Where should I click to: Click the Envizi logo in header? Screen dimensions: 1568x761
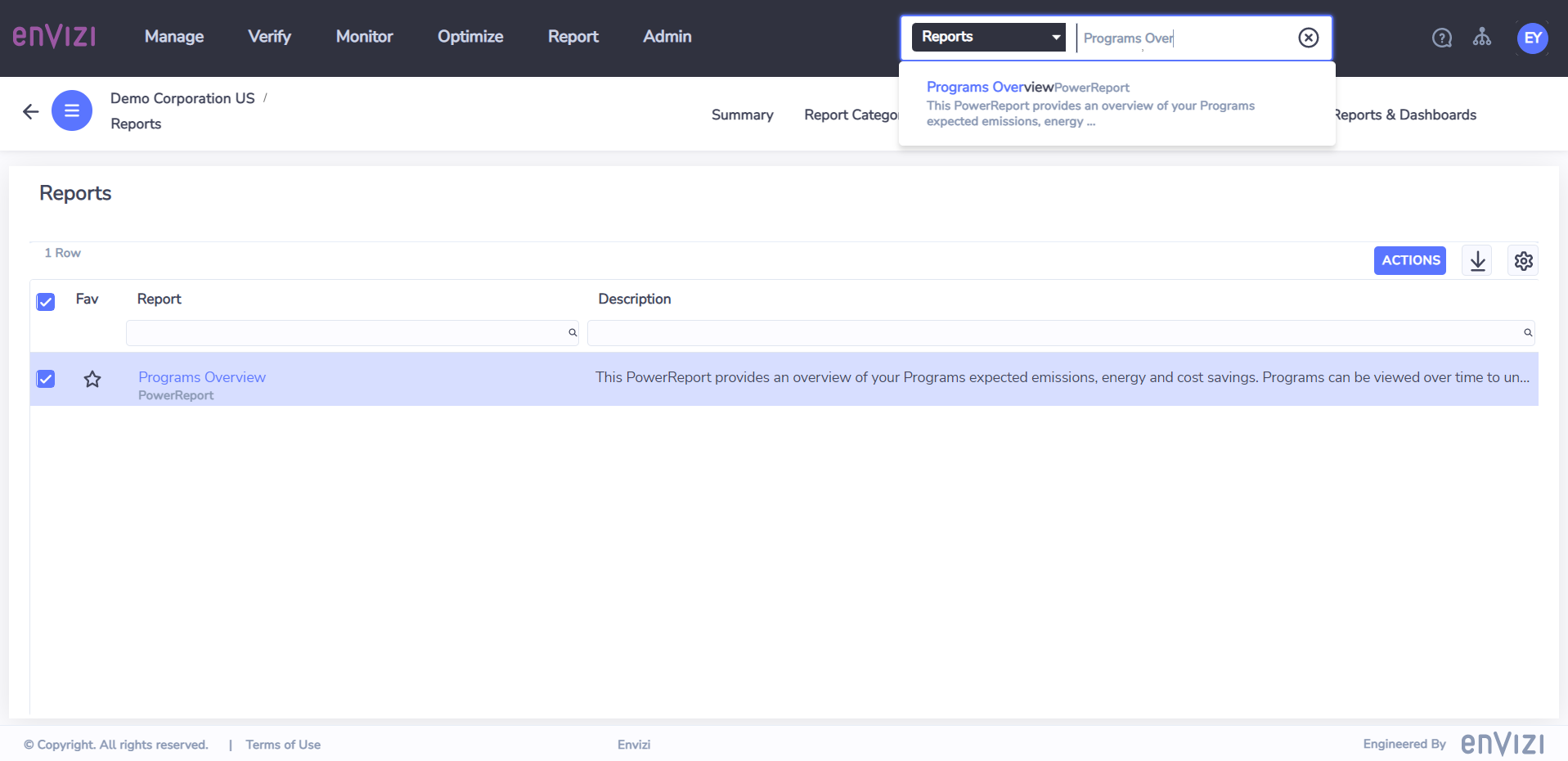click(x=54, y=37)
